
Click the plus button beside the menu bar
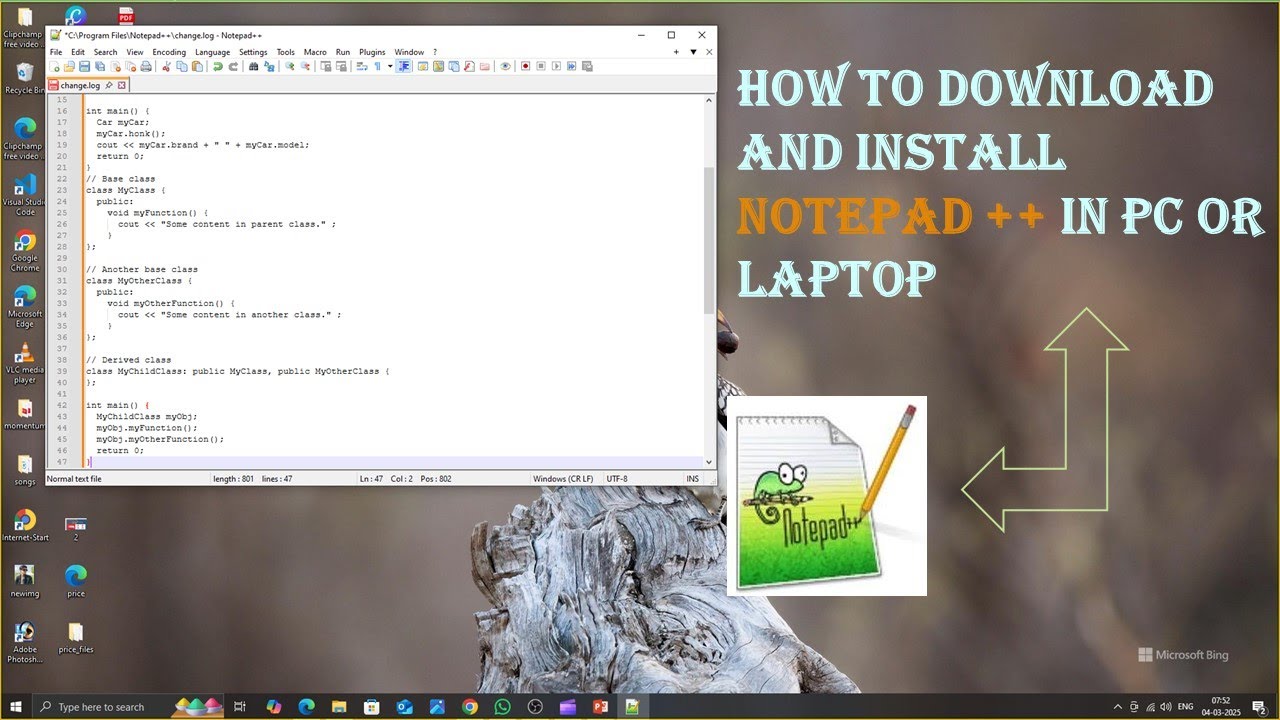(x=677, y=52)
